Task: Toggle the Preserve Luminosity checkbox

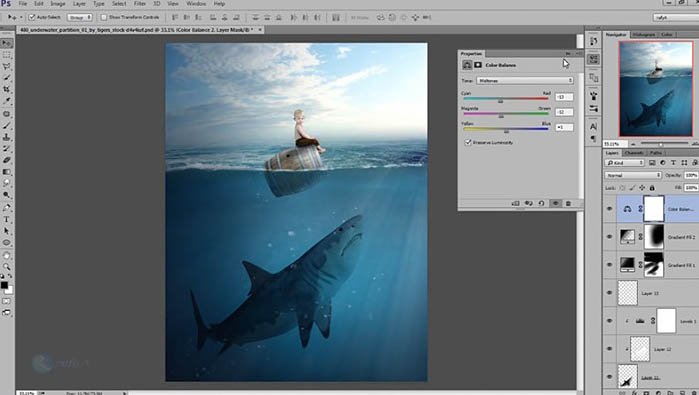Action: click(468, 142)
